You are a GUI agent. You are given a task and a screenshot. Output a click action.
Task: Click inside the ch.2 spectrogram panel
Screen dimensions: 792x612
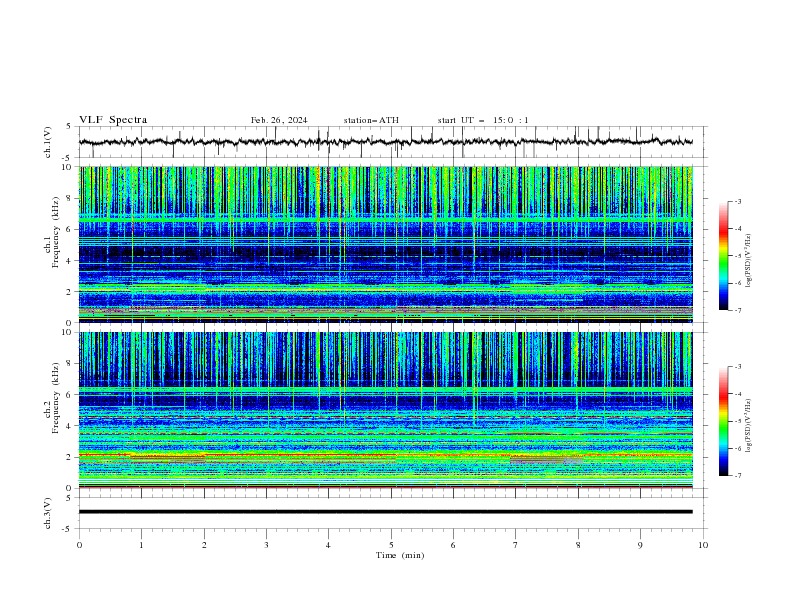point(385,410)
